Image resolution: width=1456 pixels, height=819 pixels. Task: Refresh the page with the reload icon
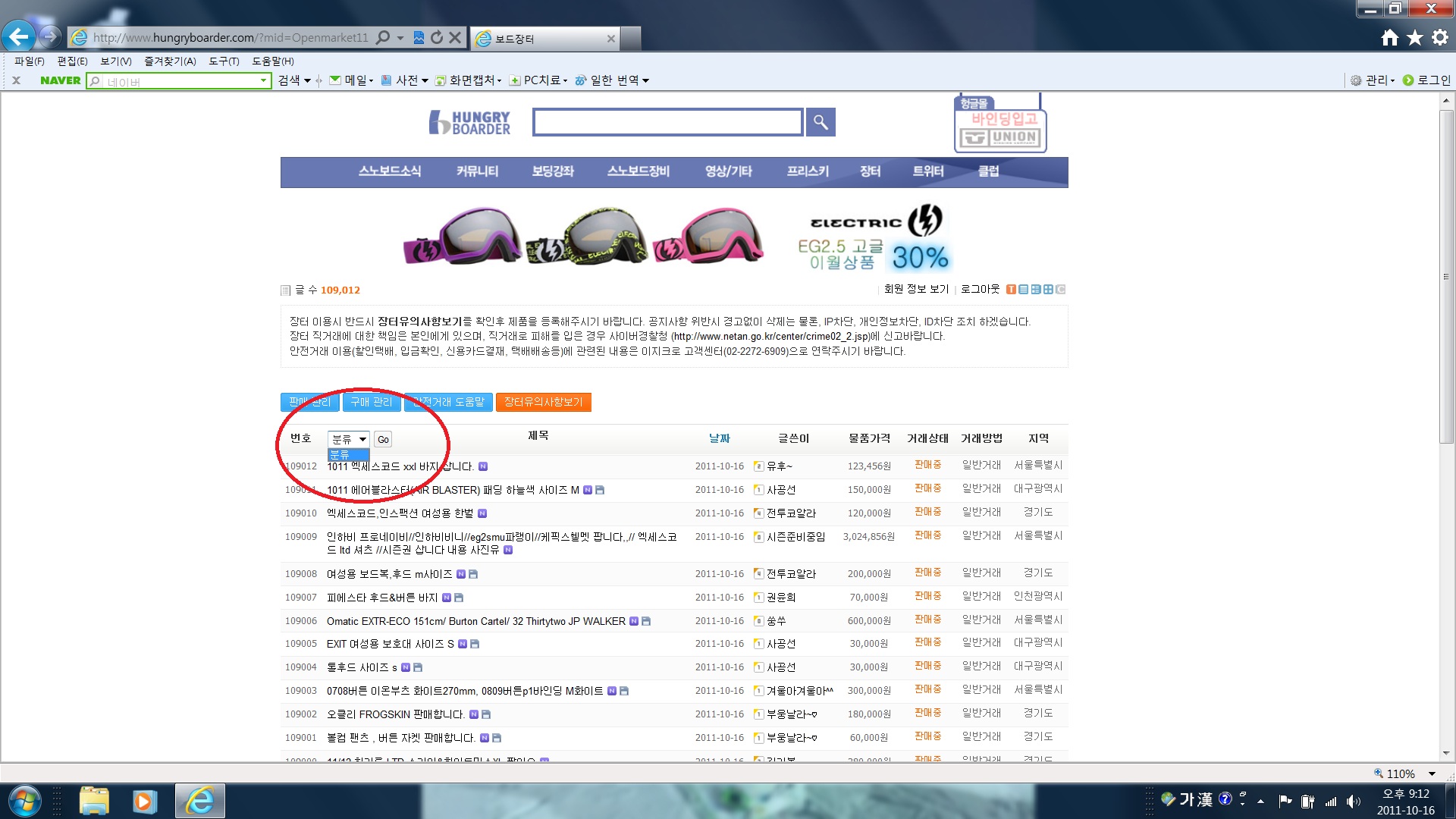coord(437,37)
